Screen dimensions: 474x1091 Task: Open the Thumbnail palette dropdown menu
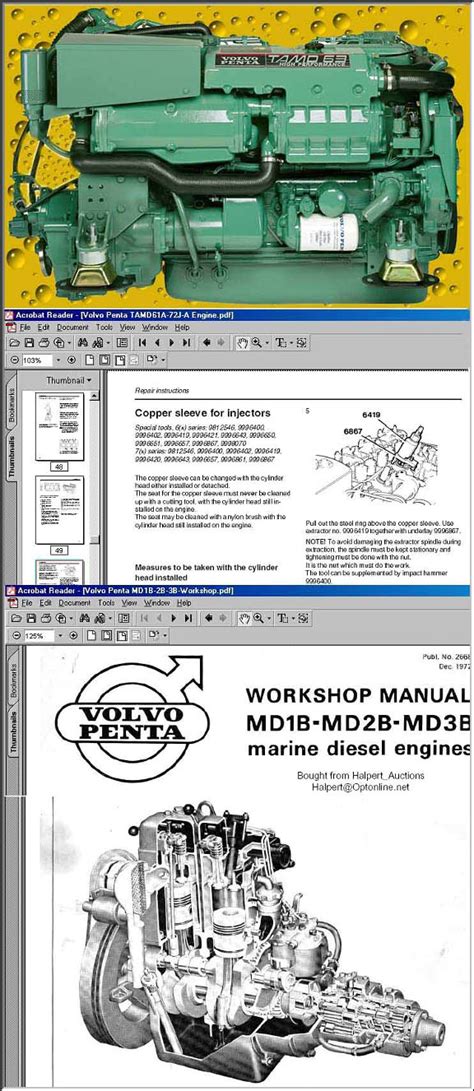tap(88, 381)
